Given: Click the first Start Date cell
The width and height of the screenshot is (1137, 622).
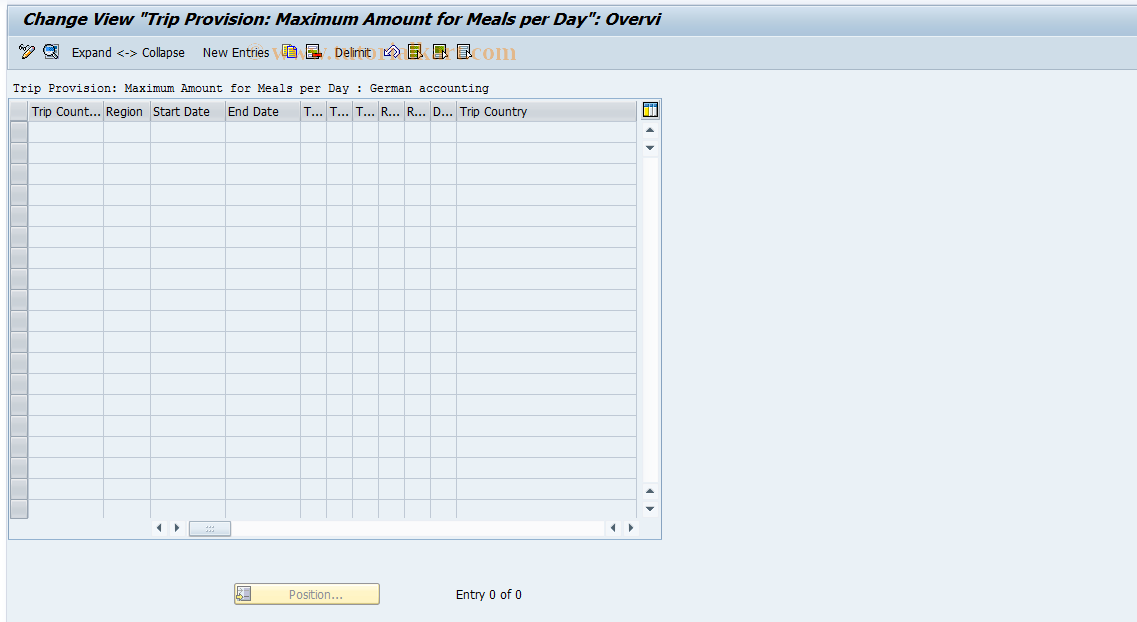Looking at the screenshot, I should [x=188, y=132].
